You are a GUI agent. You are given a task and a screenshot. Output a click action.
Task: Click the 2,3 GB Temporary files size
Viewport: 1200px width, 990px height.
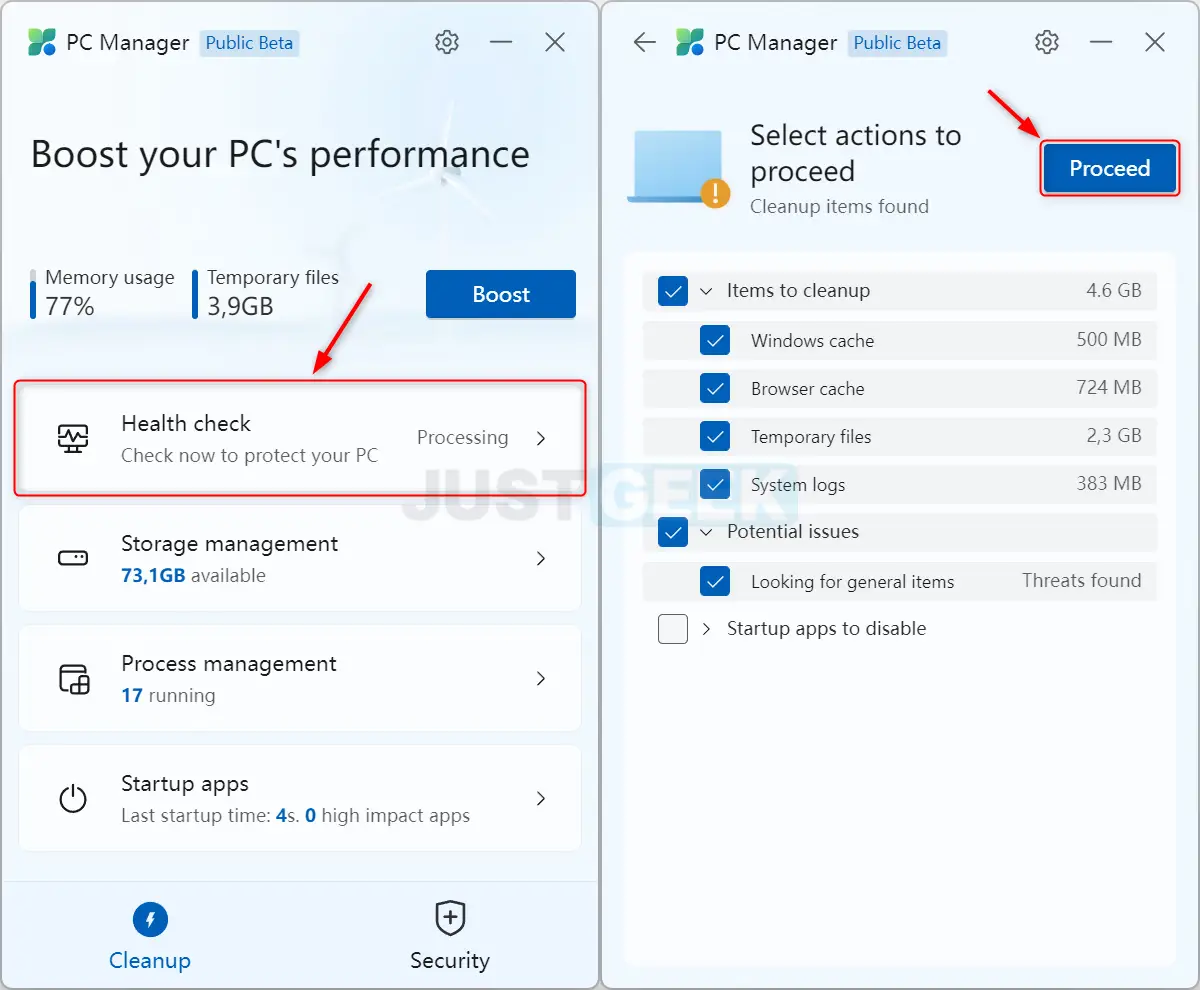tap(1113, 436)
